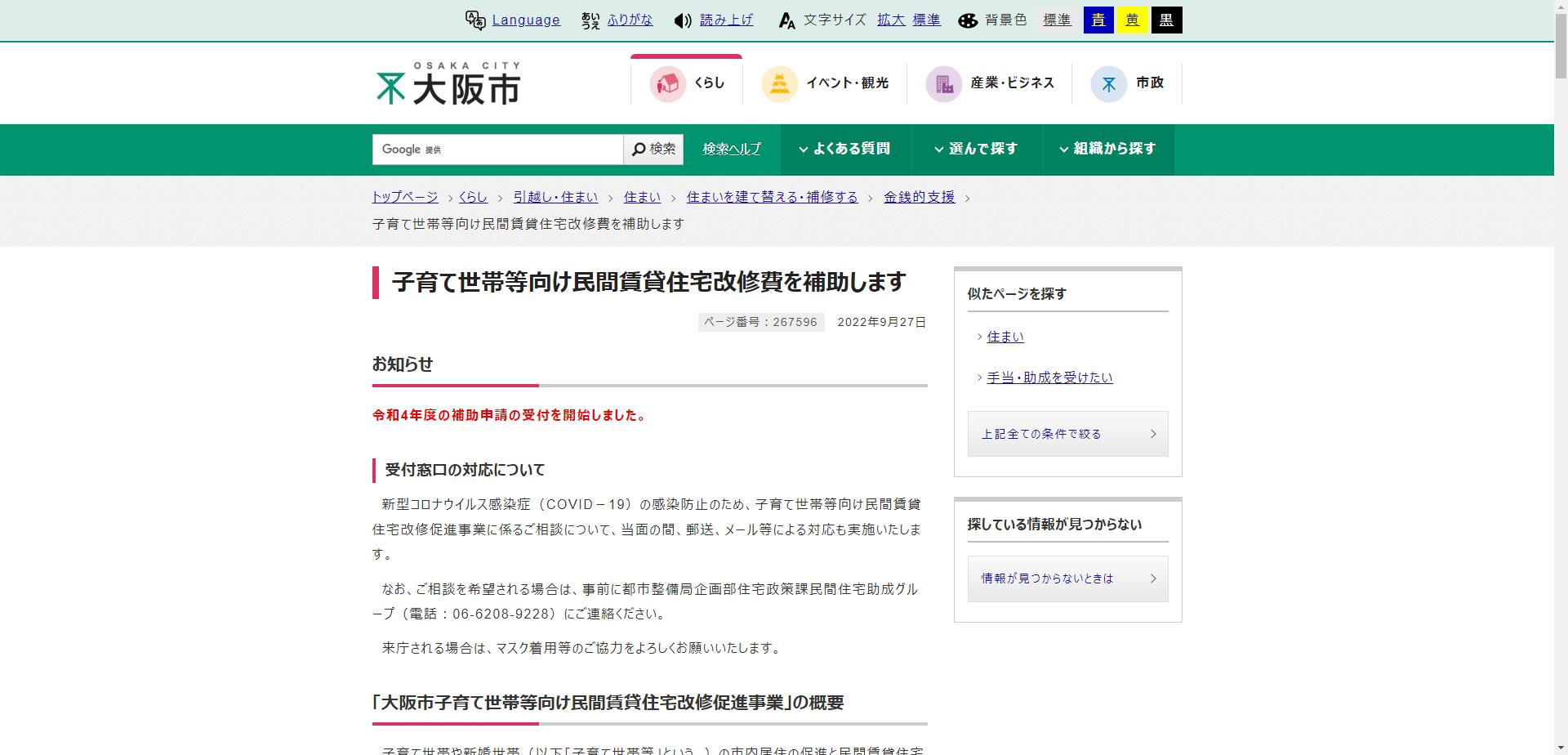Focus the Google search field
Viewport: 1568px width, 755px height.
tap(498, 150)
